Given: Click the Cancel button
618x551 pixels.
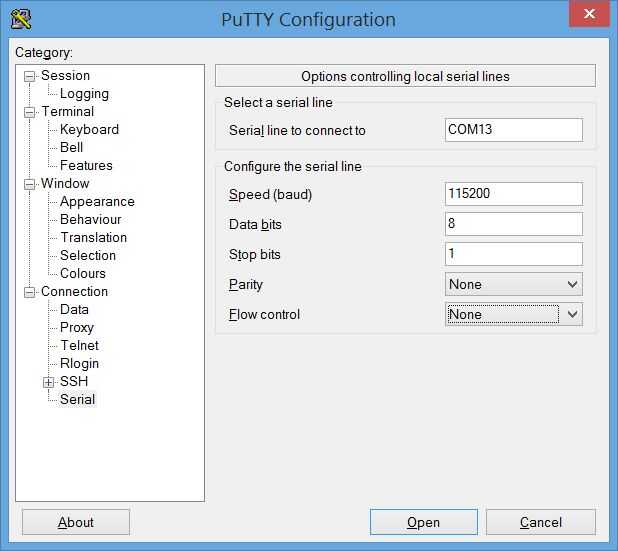Looking at the screenshot, I should coord(540,522).
